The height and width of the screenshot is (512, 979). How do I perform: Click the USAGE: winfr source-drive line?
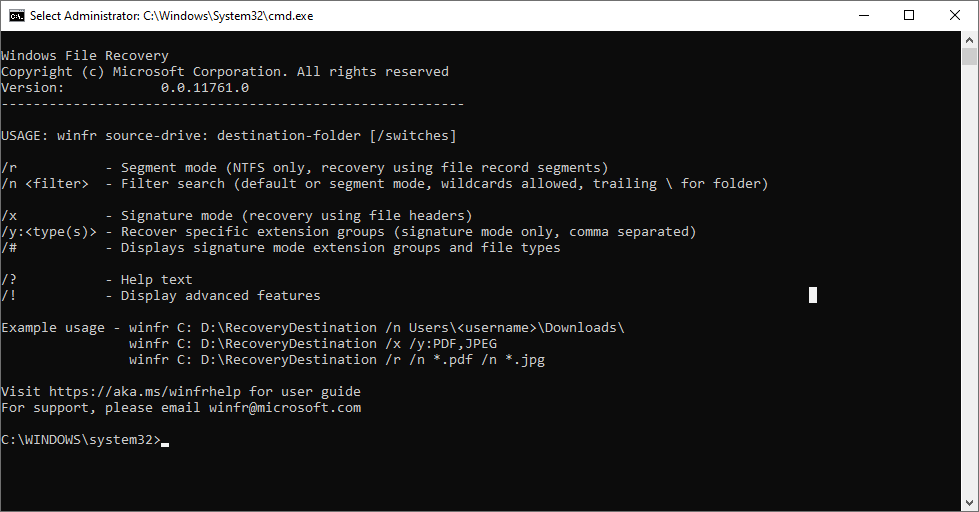pos(228,136)
